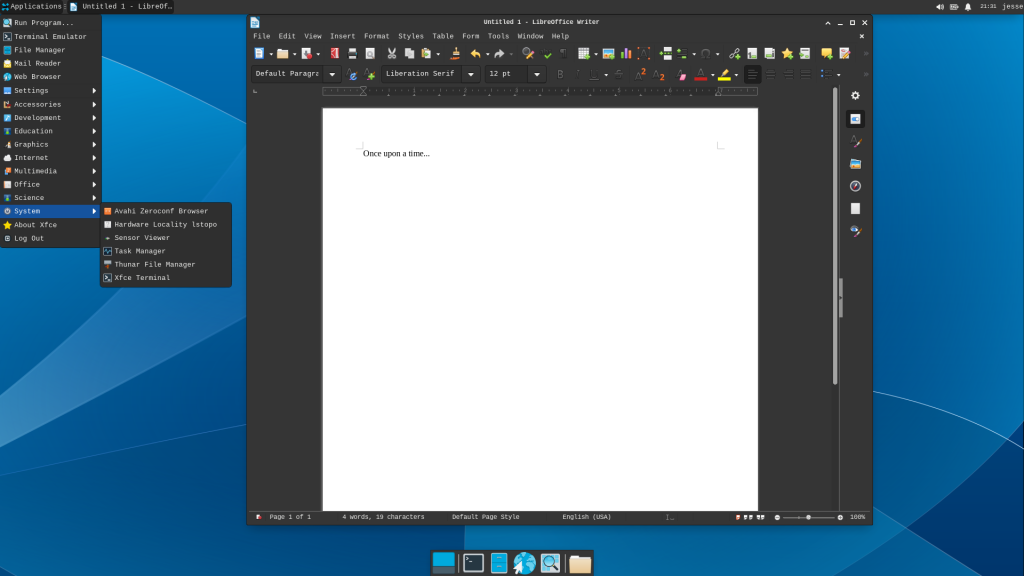The image size is (1024, 576).
Task: Toggle Formatting Marks pilcrow button
Action: [563, 54]
